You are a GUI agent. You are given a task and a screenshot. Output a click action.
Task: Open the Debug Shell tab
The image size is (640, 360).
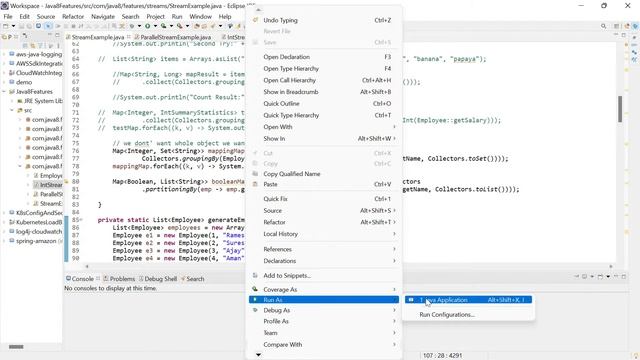[x=158, y=279]
